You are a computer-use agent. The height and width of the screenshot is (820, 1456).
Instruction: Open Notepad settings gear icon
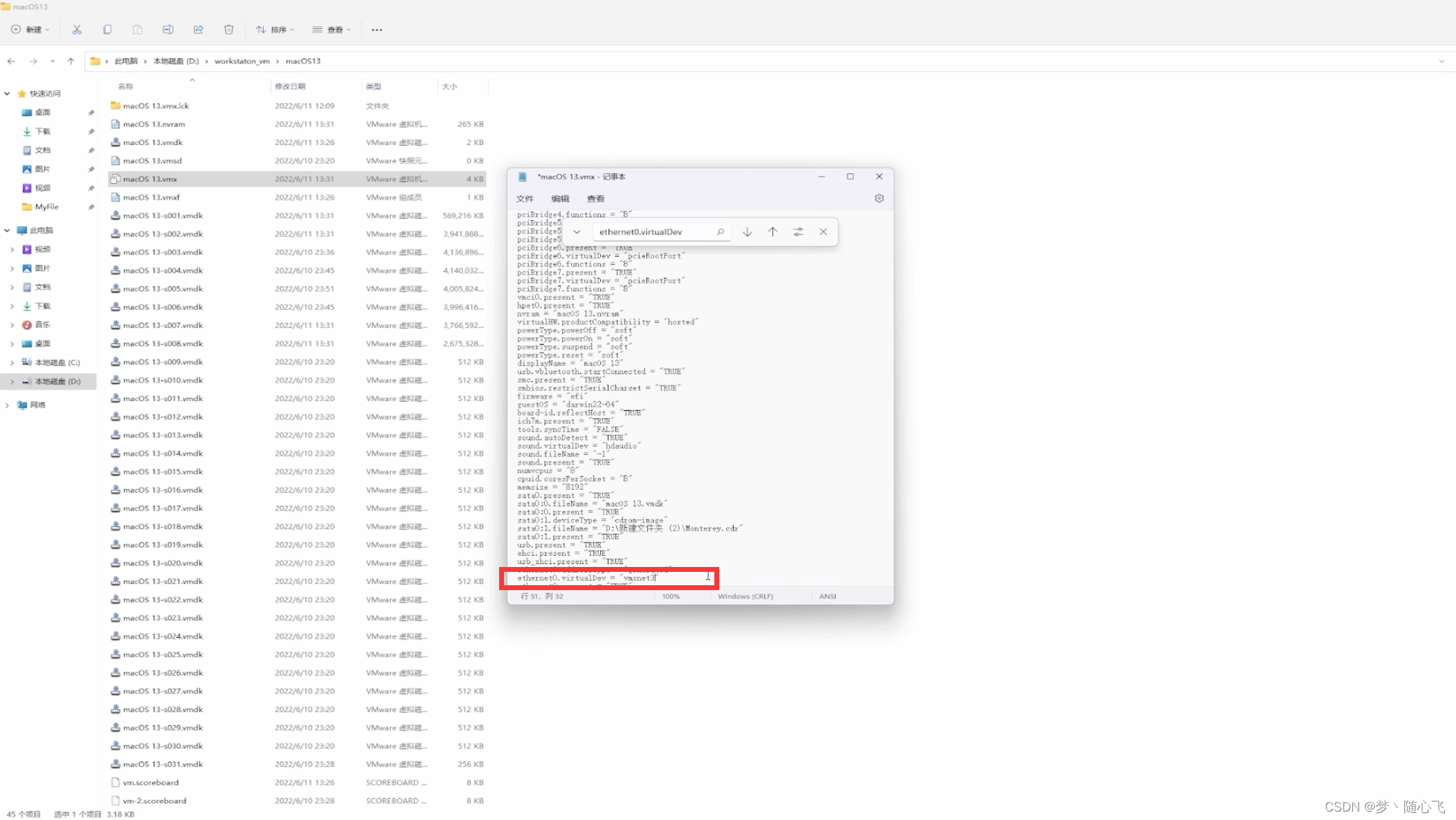click(879, 198)
